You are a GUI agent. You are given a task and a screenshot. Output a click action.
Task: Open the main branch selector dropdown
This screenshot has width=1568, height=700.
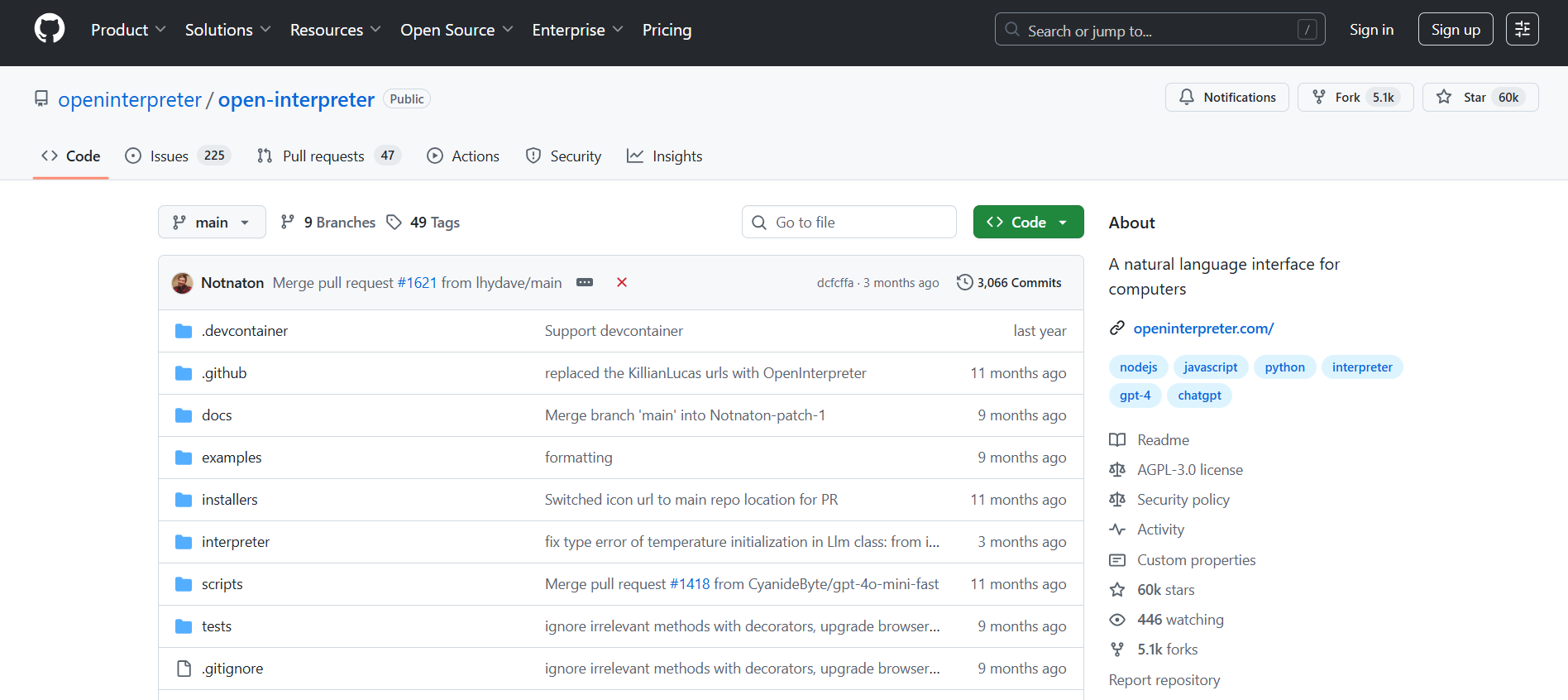click(212, 222)
